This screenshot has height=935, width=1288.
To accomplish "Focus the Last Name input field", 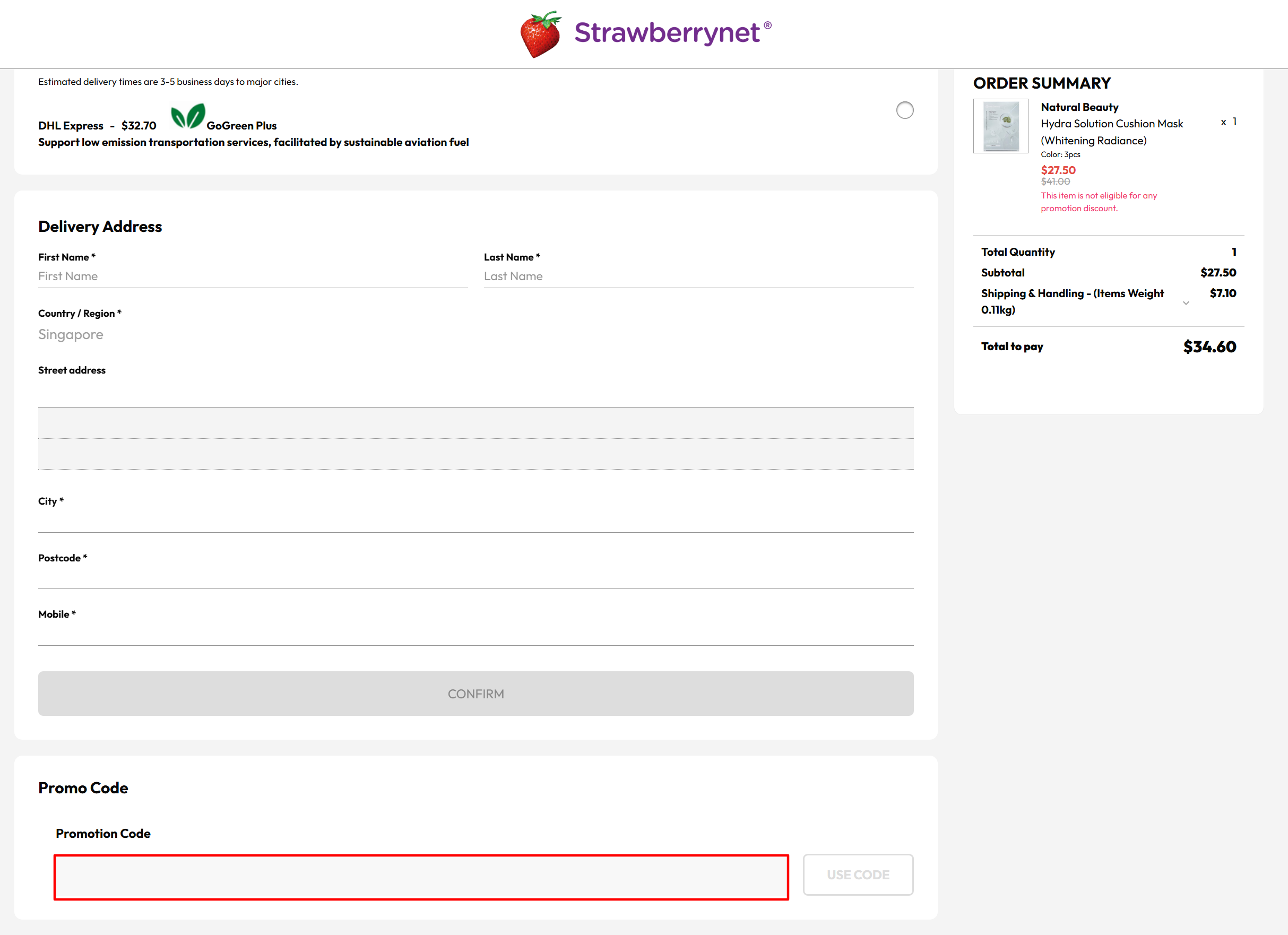I will 698,276.
